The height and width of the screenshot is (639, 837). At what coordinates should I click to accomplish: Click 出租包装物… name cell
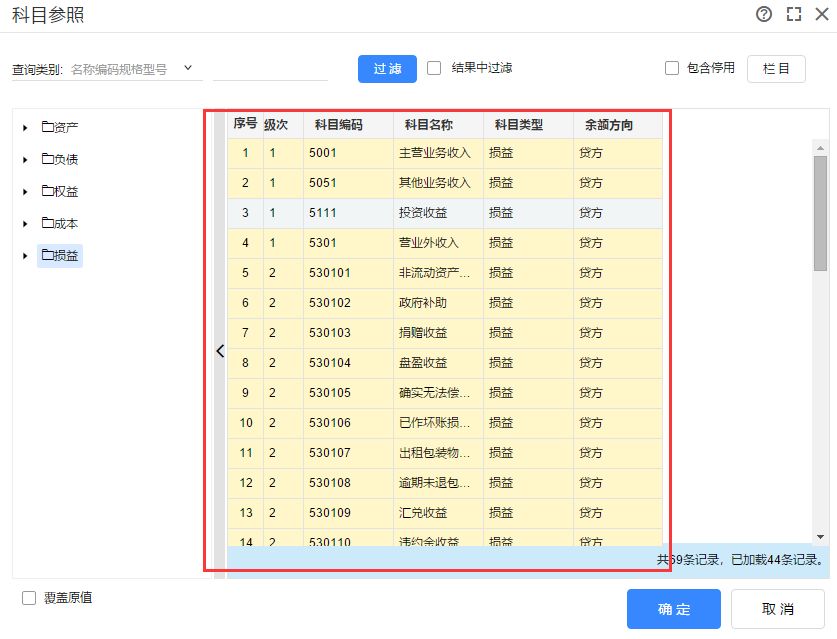click(x=438, y=453)
